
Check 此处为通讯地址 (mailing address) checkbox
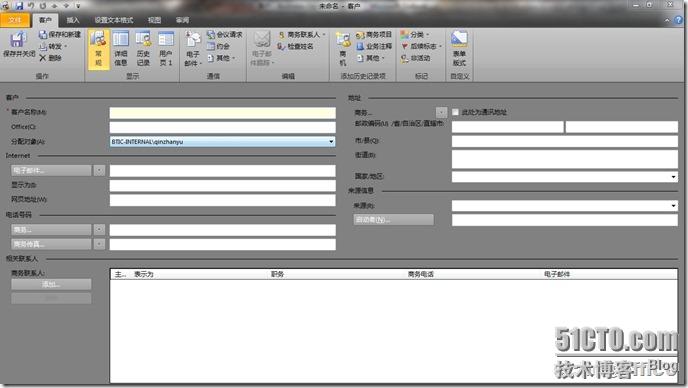(x=455, y=112)
